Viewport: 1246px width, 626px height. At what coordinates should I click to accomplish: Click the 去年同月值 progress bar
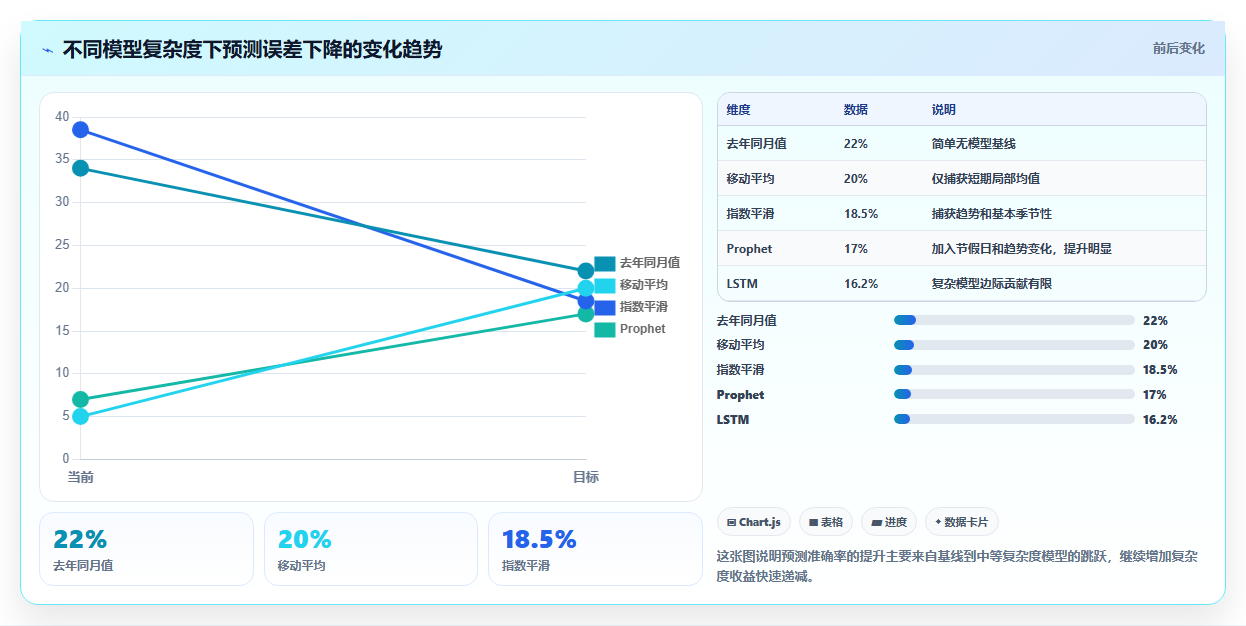(1014, 320)
